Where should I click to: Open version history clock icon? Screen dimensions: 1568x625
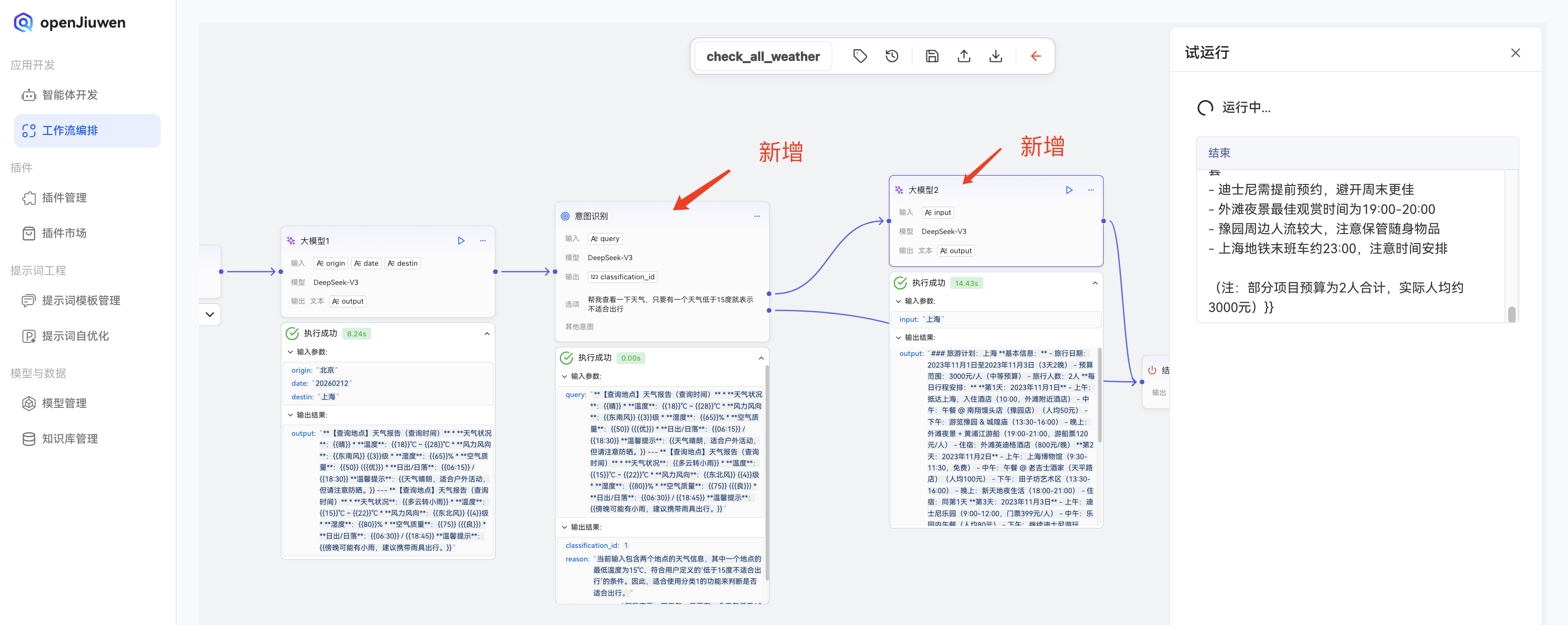point(892,57)
